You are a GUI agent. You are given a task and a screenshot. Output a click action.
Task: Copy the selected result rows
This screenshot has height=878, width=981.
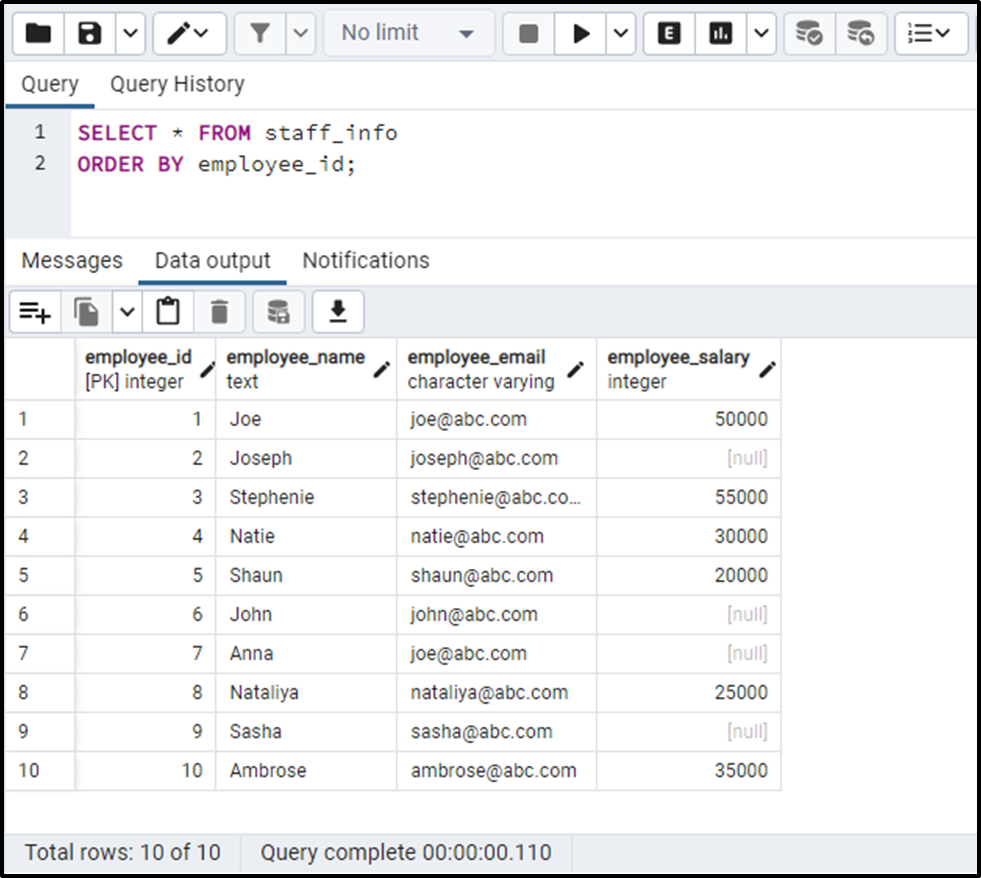(x=87, y=311)
